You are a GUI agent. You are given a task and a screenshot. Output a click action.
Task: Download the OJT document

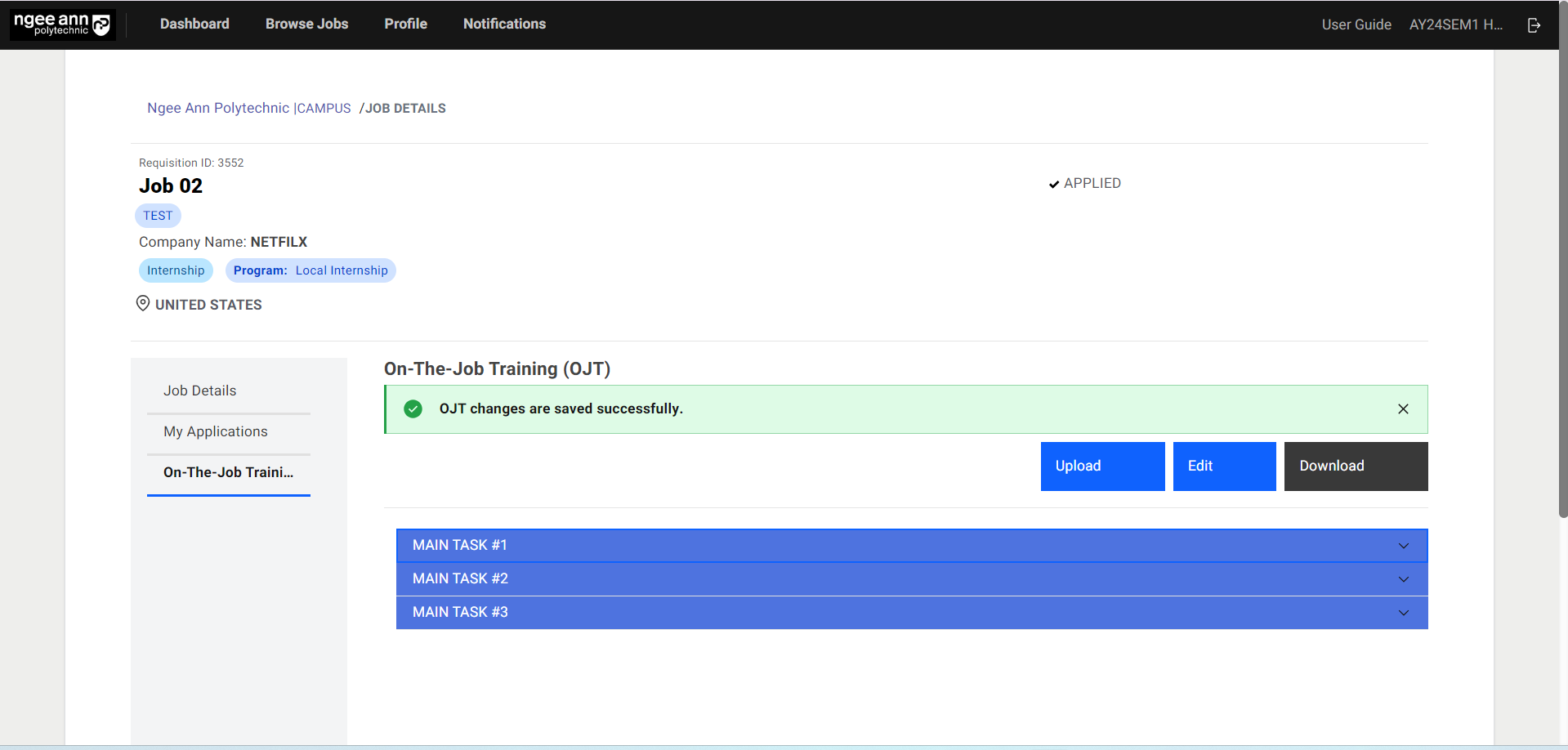(1355, 467)
